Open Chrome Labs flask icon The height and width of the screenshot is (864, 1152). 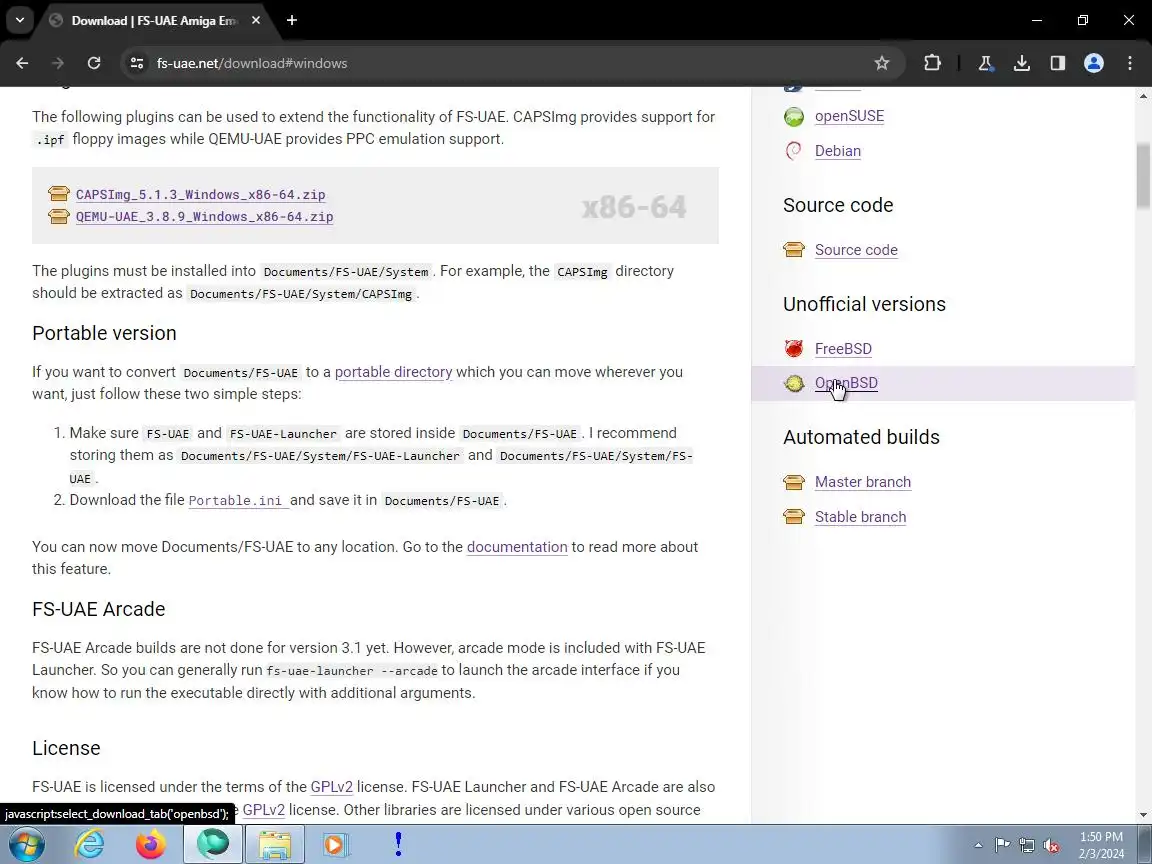point(985,63)
